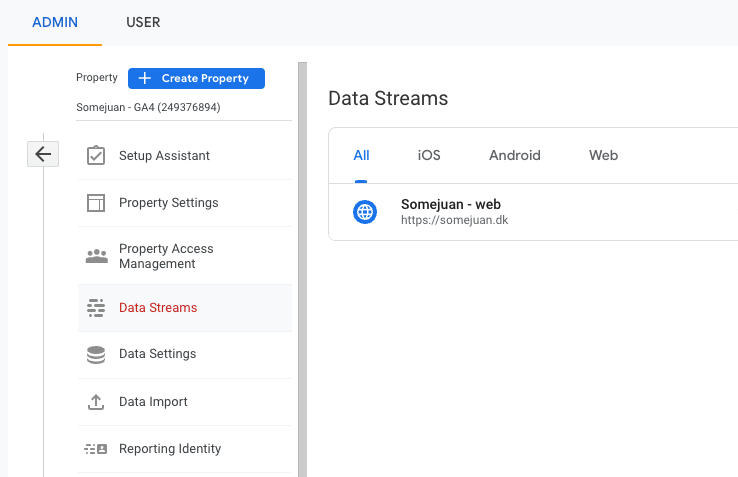Click the Setup Assistant checklist icon
This screenshot has width=738, height=477.
[96, 156]
